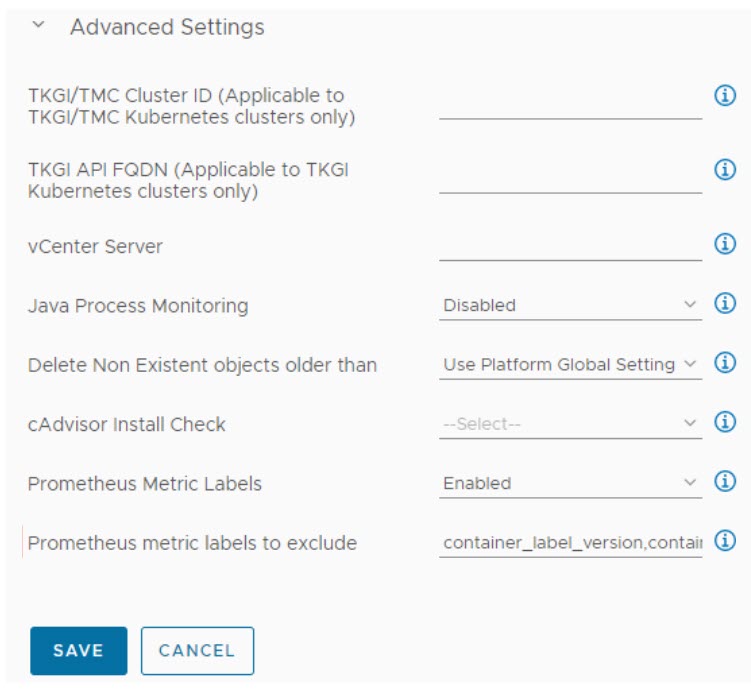Click info icon for TKGI/TMC Cluster ID
751x697 pixels.
(725, 95)
